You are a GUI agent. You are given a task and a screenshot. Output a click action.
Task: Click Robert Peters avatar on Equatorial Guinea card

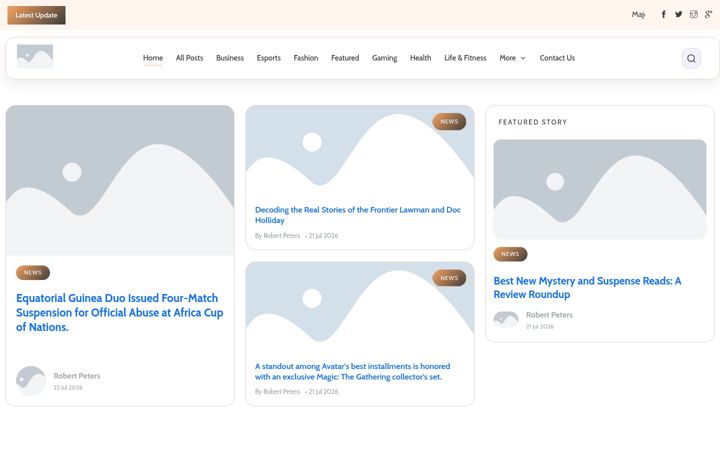click(31, 381)
